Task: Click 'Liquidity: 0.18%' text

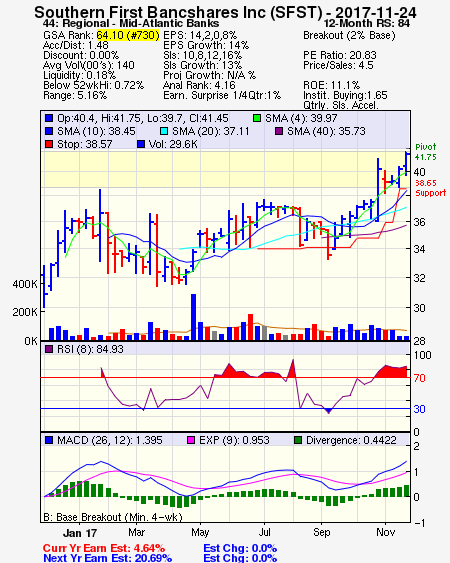Action: 79,75
